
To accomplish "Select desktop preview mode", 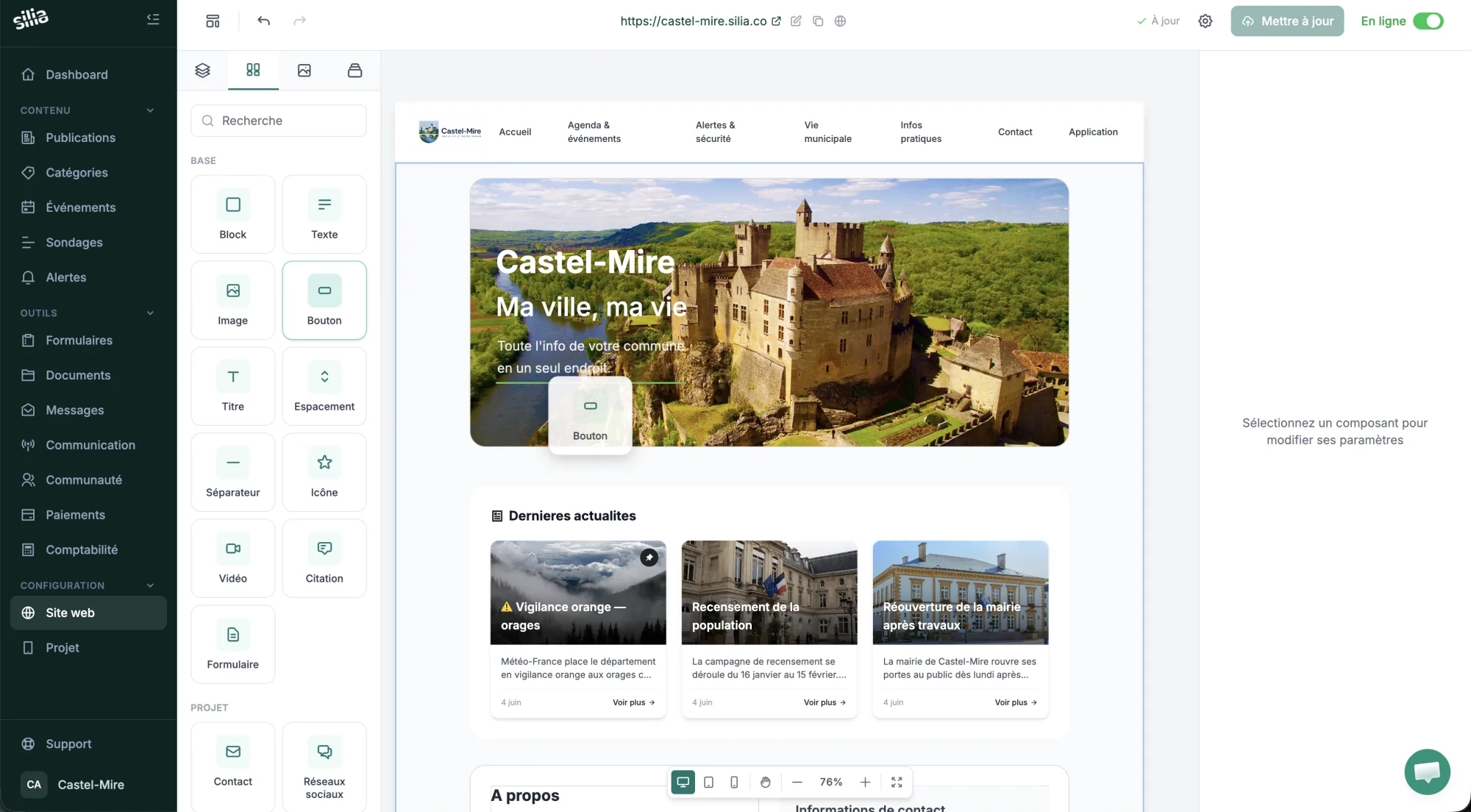I will (683, 782).
